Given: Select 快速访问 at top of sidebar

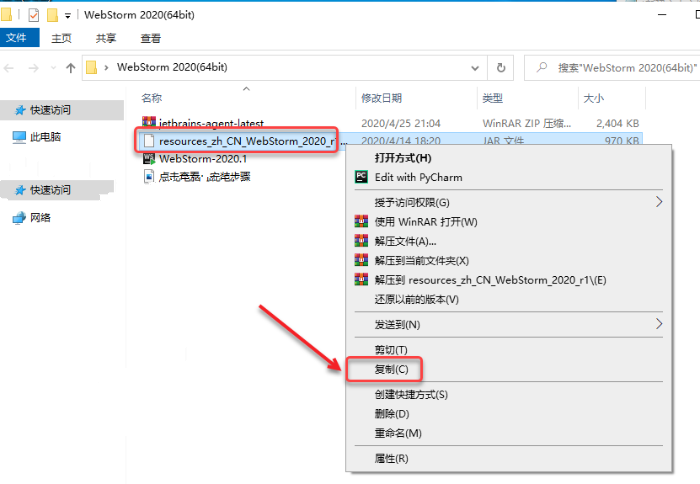Looking at the screenshot, I should coord(62,110).
